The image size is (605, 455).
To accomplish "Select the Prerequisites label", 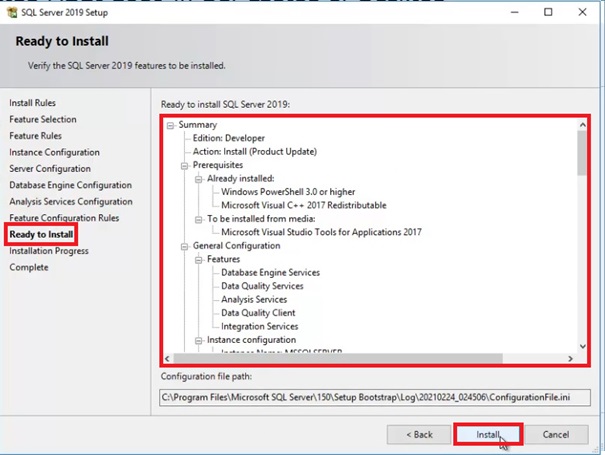I will (x=218, y=165).
